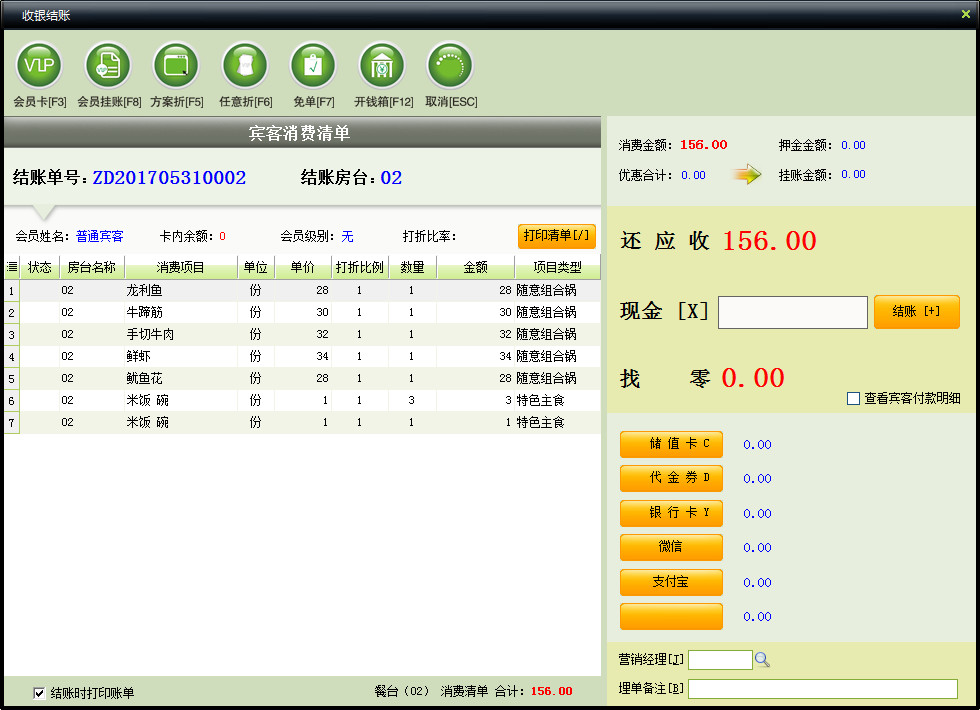Click the 会员级别 value 无
The height and width of the screenshot is (710, 980).
point(347,236)
